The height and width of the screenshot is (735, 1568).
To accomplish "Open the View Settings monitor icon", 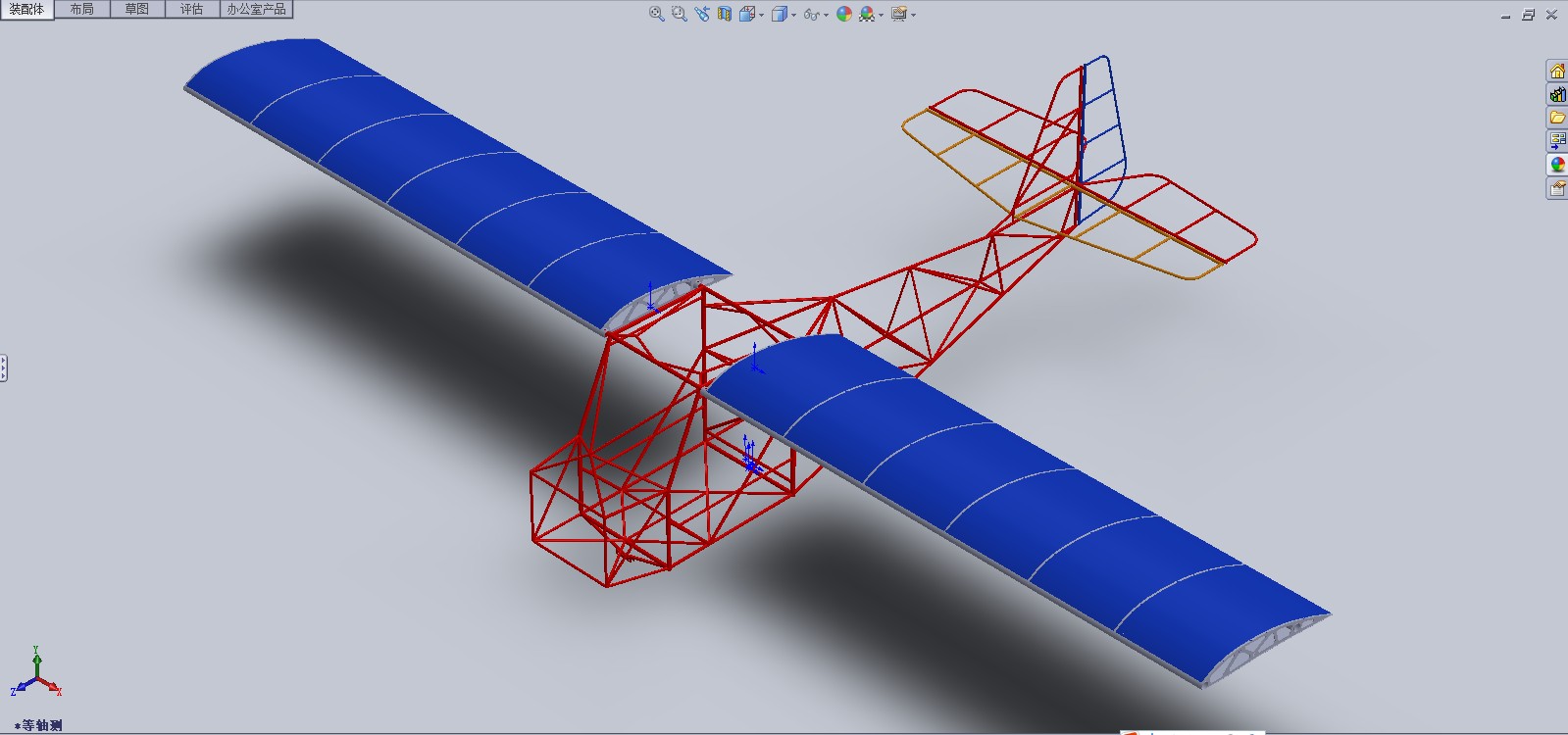I will 898,14.
